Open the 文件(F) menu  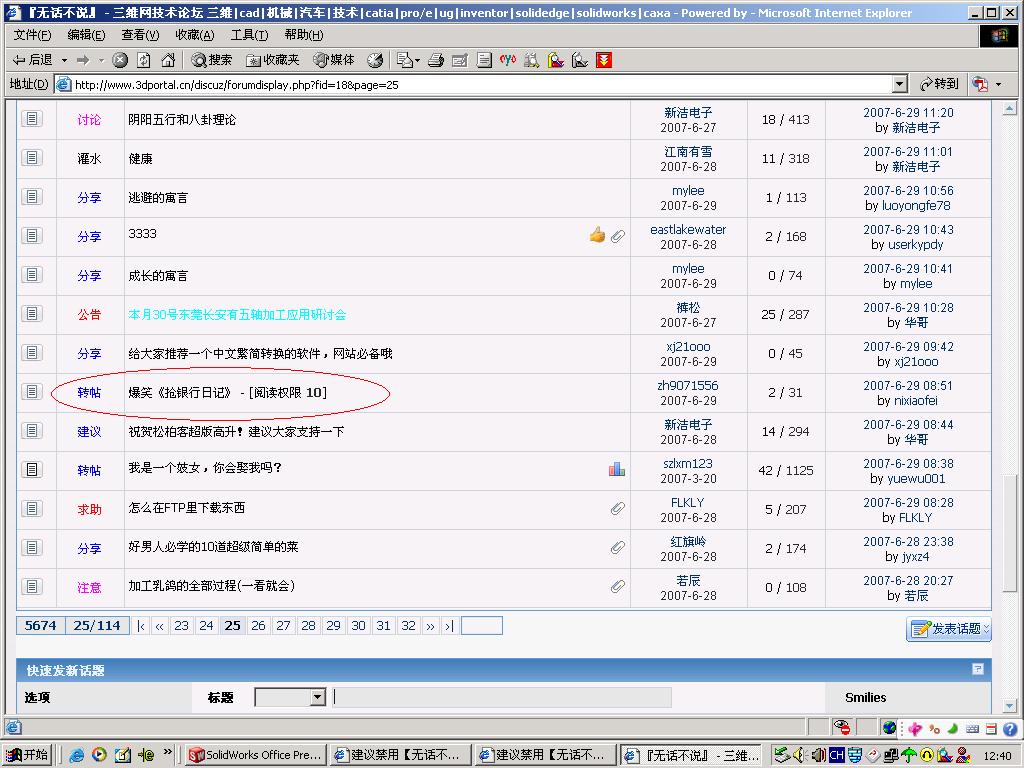point(32,35)
